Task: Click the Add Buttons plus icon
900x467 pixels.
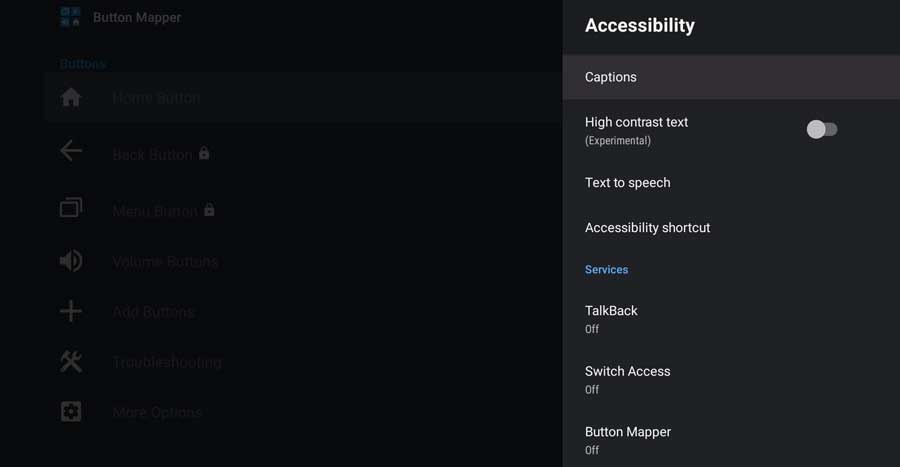Action: tap(71, 311)
